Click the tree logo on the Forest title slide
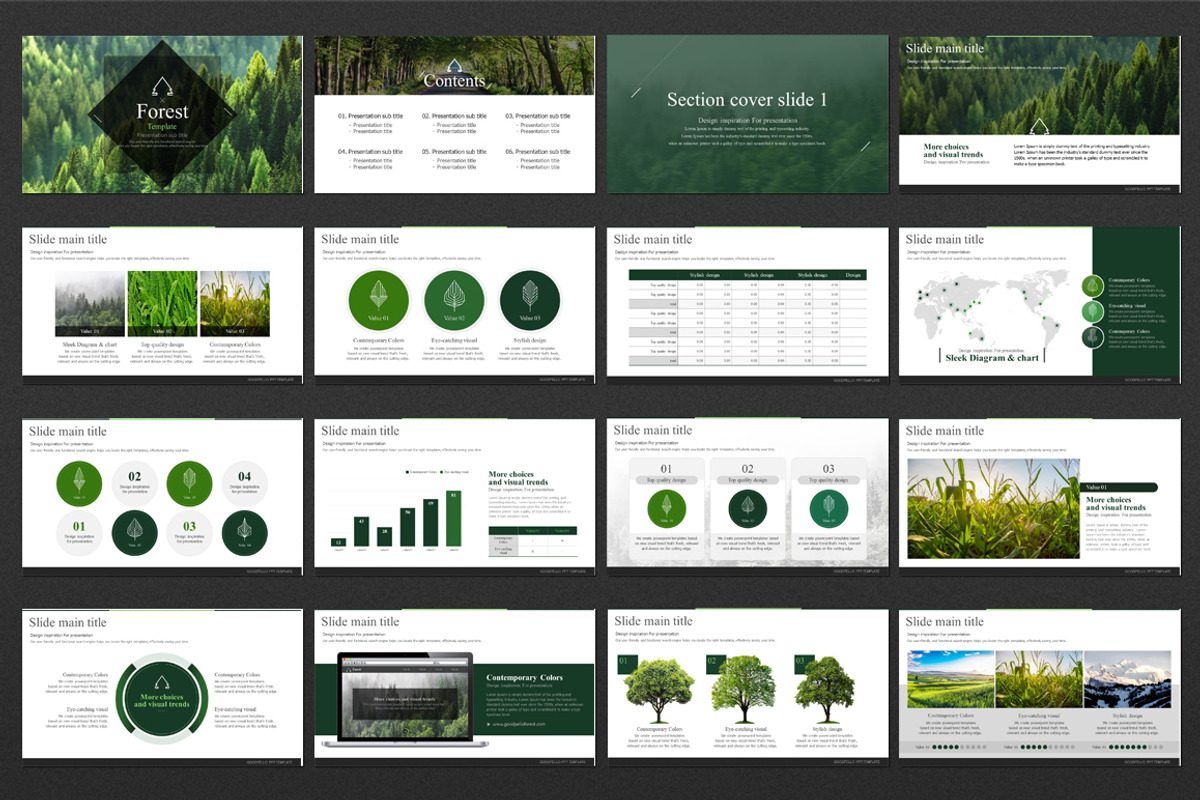 click(x=161, y=85)
